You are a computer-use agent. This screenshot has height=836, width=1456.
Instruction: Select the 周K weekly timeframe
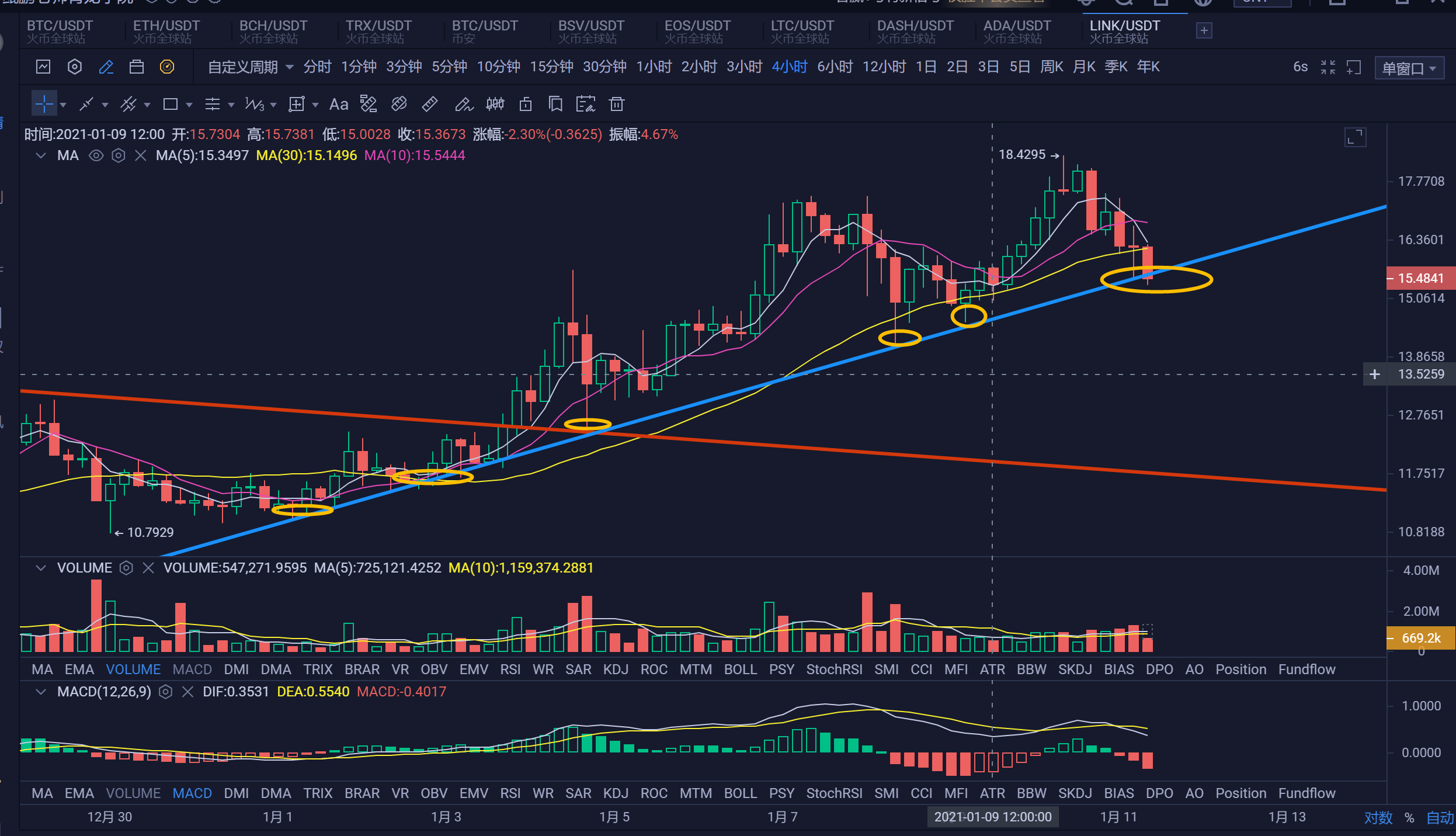[x=1052, y=67]
